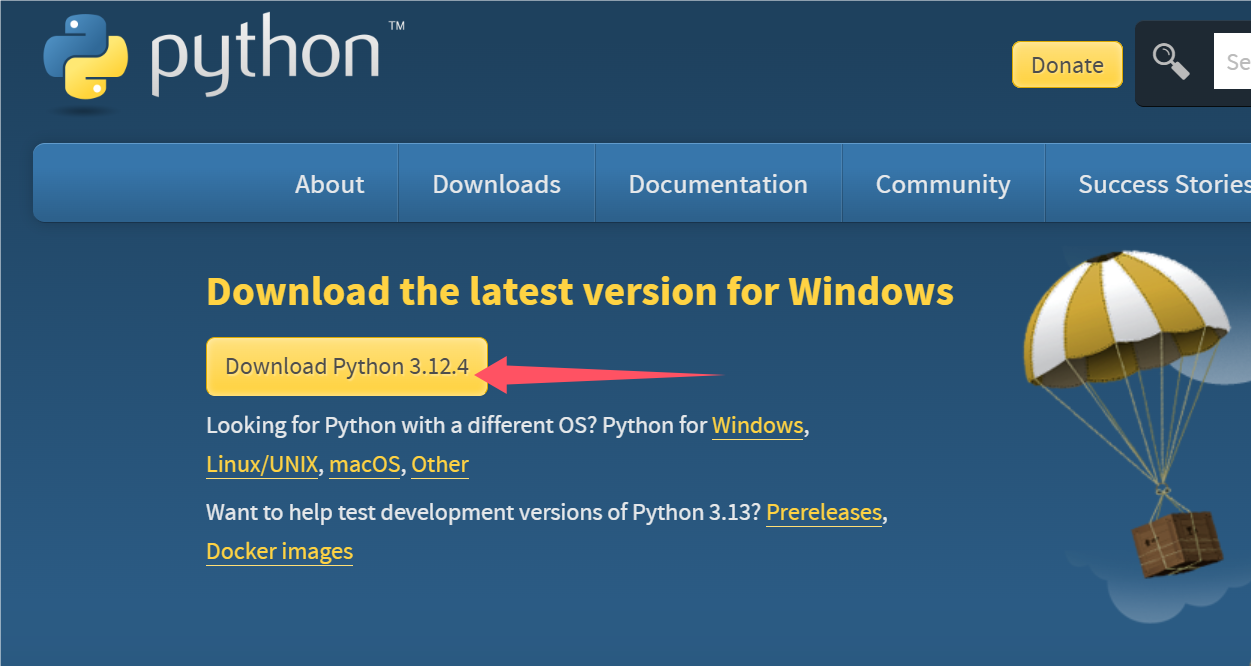Image resolution: width=1251 pixels, height=666 pixels.
Task: Follow the Linux/UNIX link
Action: pos(262,464)
